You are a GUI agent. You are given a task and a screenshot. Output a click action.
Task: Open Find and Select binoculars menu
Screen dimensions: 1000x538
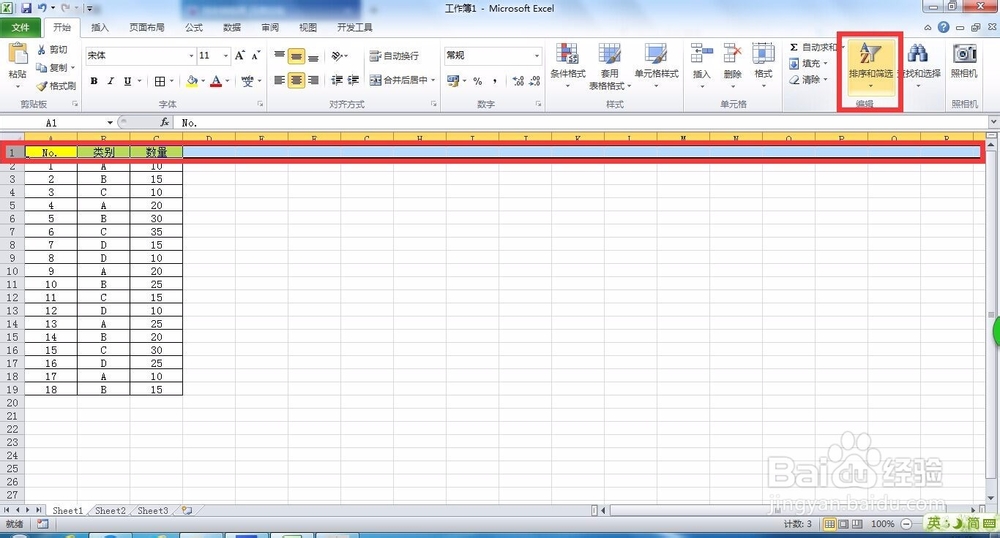918,66
